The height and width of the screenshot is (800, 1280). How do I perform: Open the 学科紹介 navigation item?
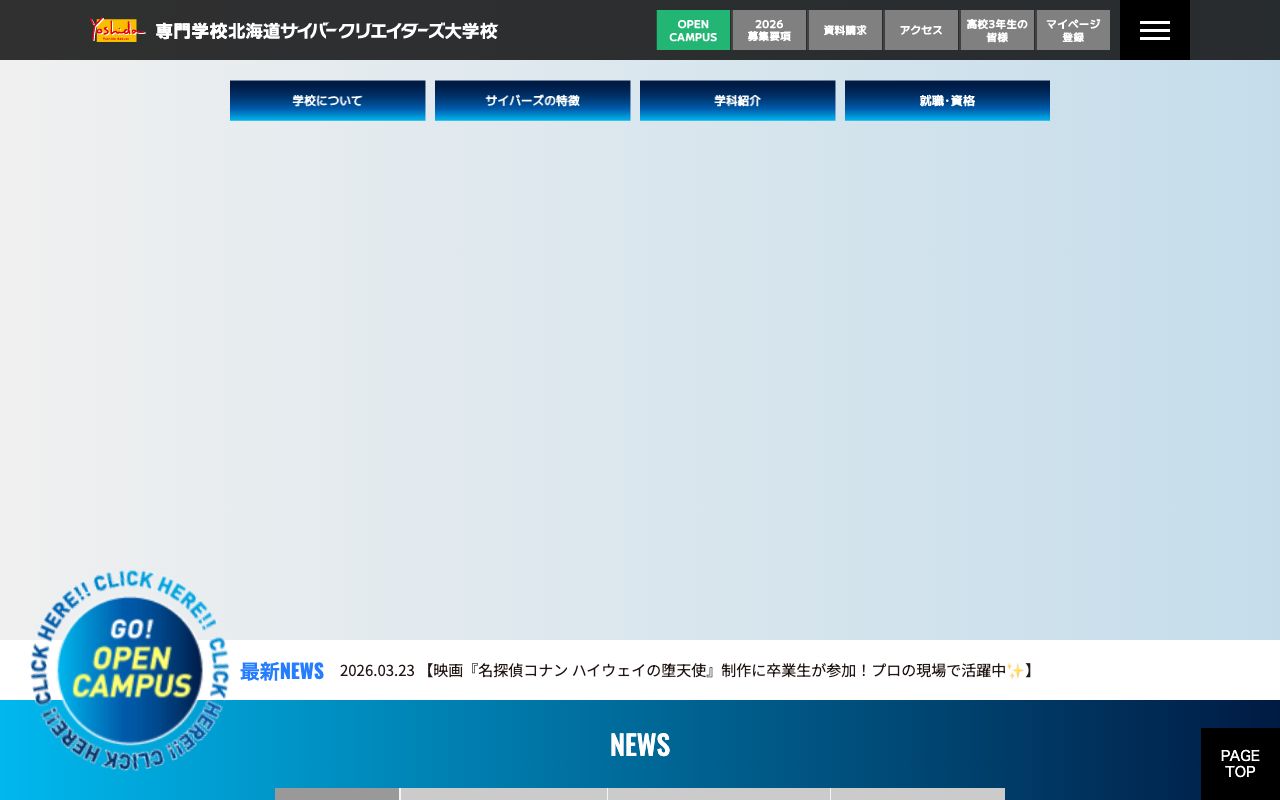point(737,100)
